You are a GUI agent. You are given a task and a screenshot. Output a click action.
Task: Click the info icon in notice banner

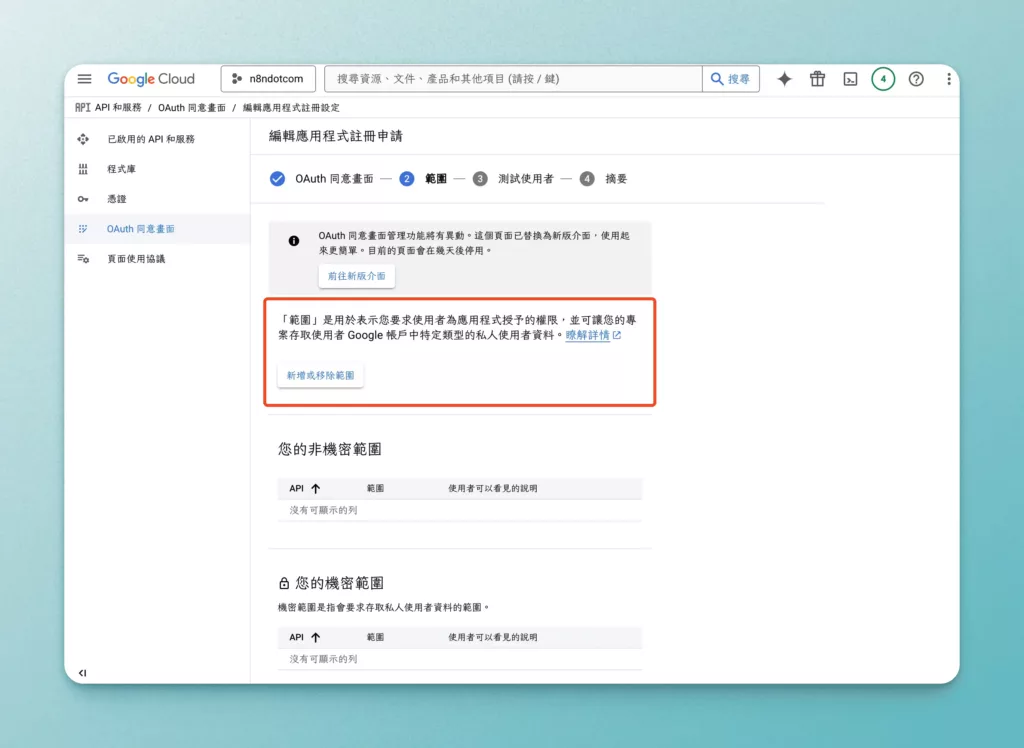coord(294,241)
